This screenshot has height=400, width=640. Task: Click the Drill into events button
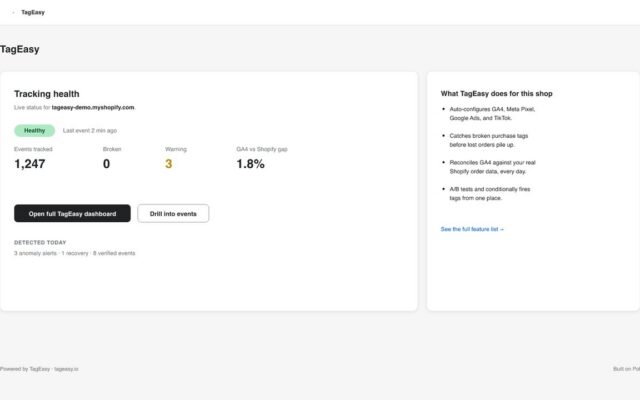[173, 213]
